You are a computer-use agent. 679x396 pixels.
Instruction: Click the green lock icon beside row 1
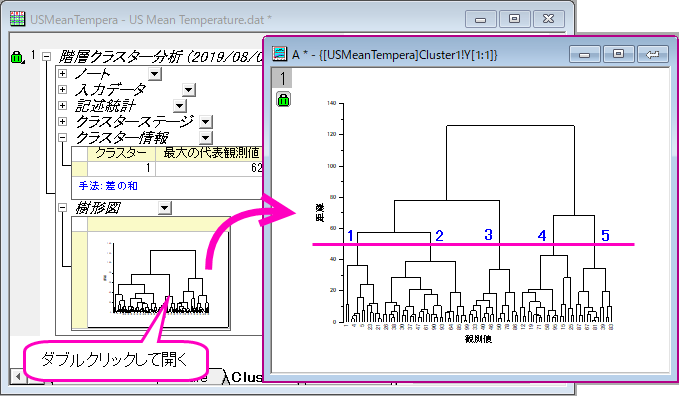pos(17,57)
